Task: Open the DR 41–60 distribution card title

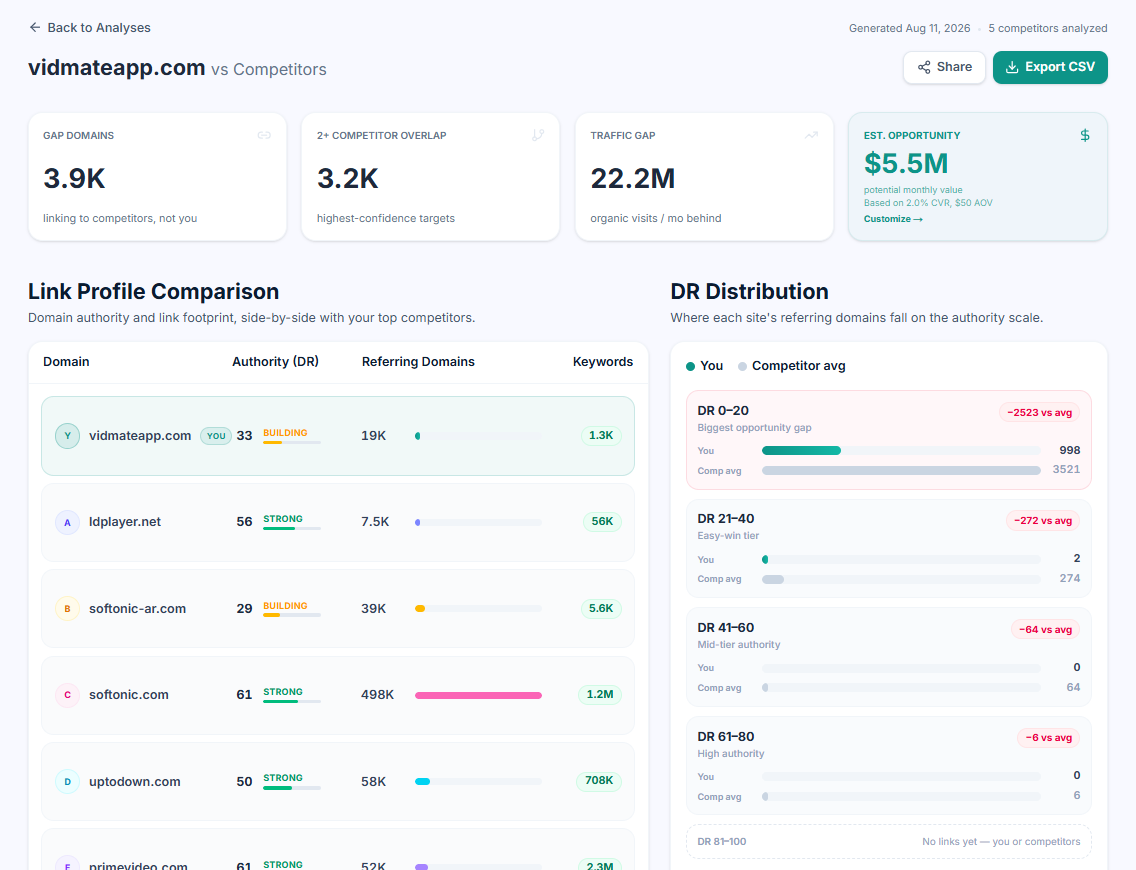Action: pos(725,627)
